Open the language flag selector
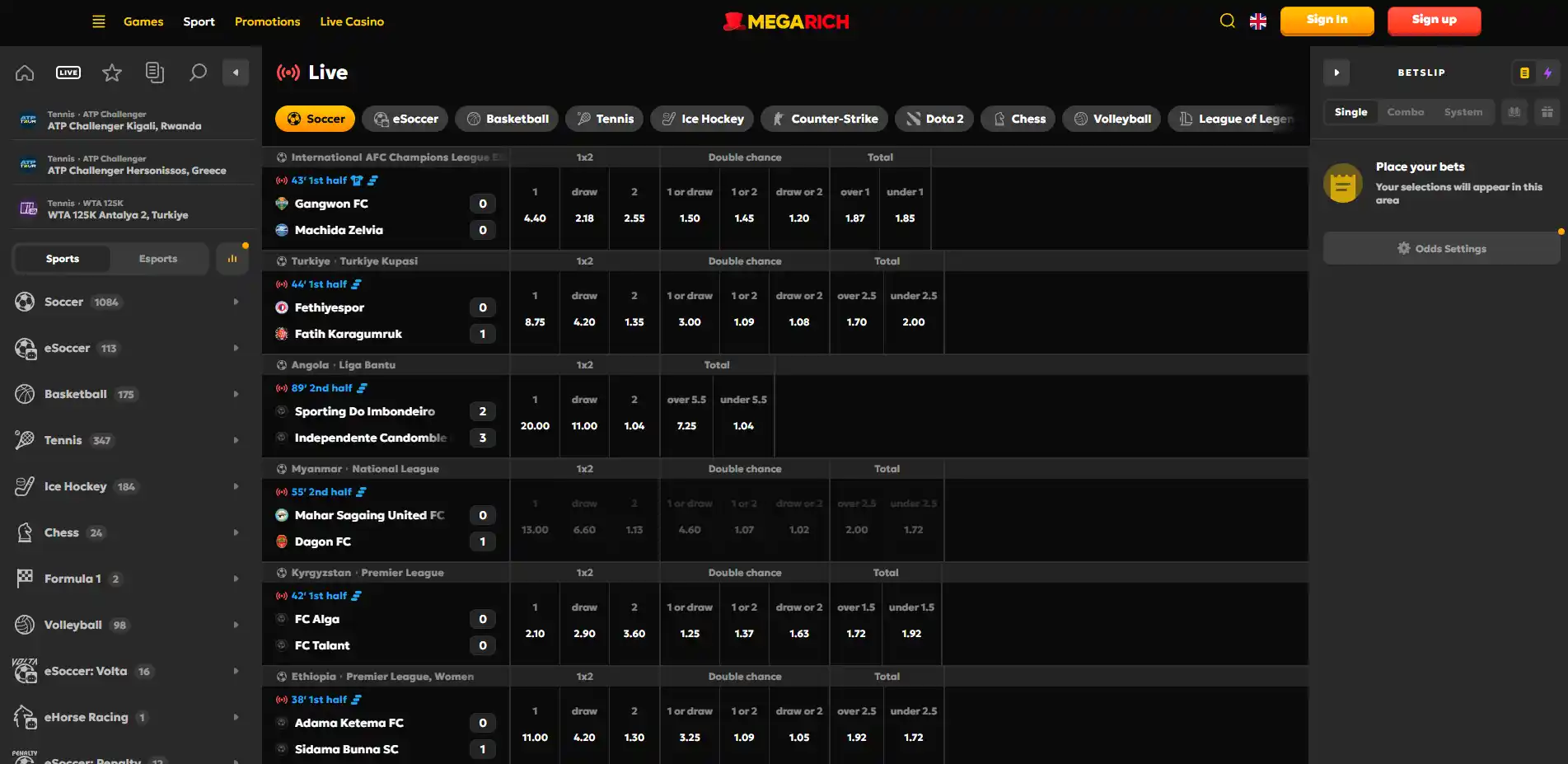Image resolution: width=1568 pixels, height=764 pixels. coord(1258,21)
